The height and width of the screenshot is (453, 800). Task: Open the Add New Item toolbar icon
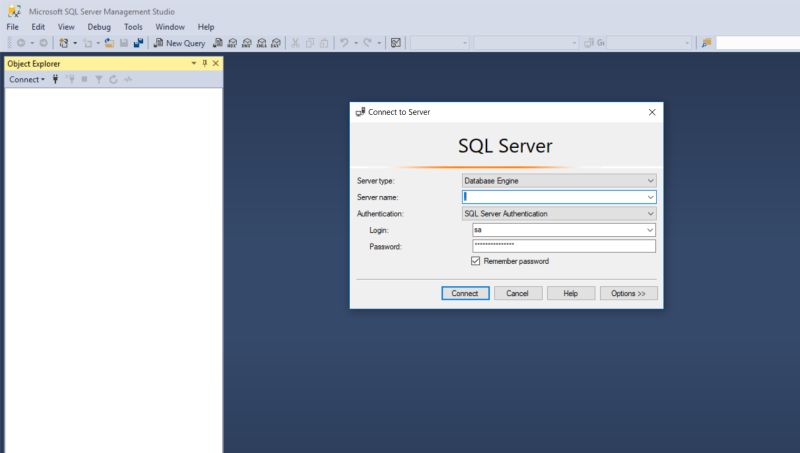[x=88, y=43]
